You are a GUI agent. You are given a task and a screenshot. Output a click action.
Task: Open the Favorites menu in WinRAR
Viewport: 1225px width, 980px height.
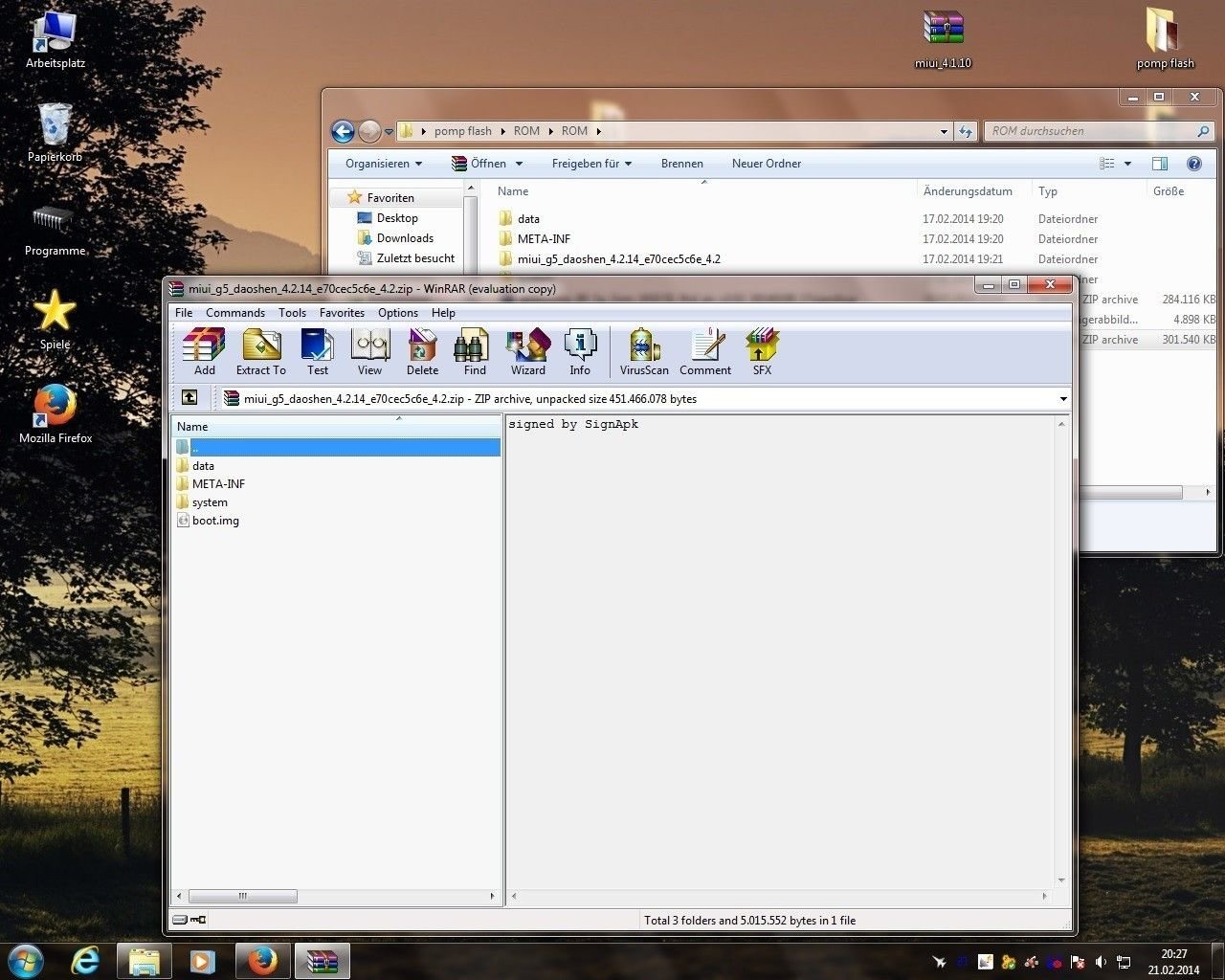(x=342, y=313)
